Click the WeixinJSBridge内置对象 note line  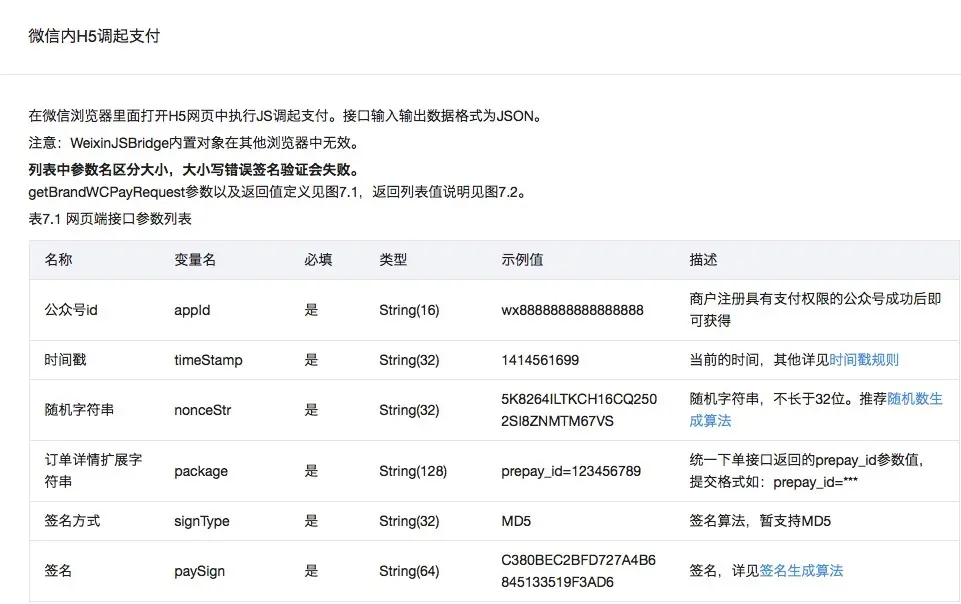194,143
